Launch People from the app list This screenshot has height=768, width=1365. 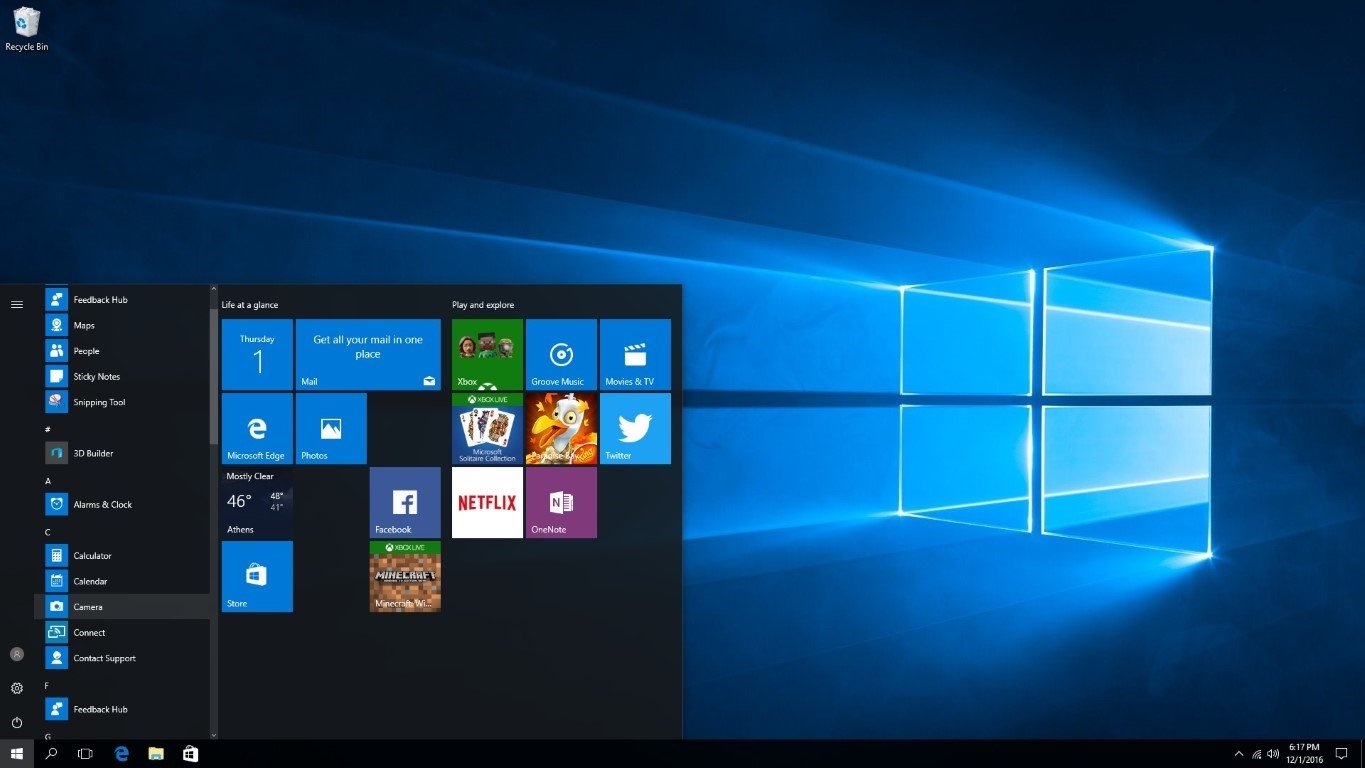point(122,351)
